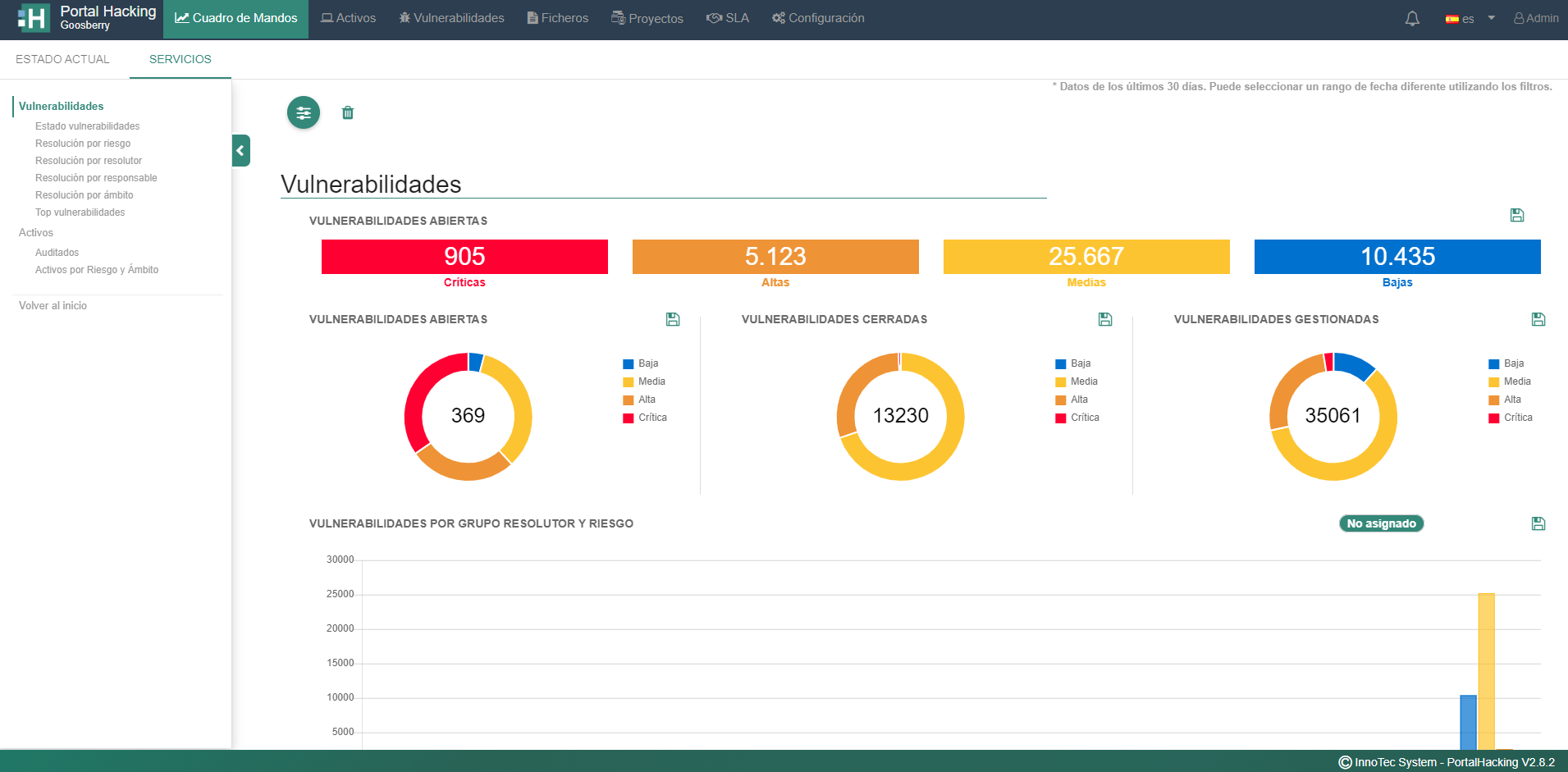Click the red 905 Críticas box
Image resolution: width=1568 pixels, height=772 pixels.
pyautogui.click(x=464, y=257)
